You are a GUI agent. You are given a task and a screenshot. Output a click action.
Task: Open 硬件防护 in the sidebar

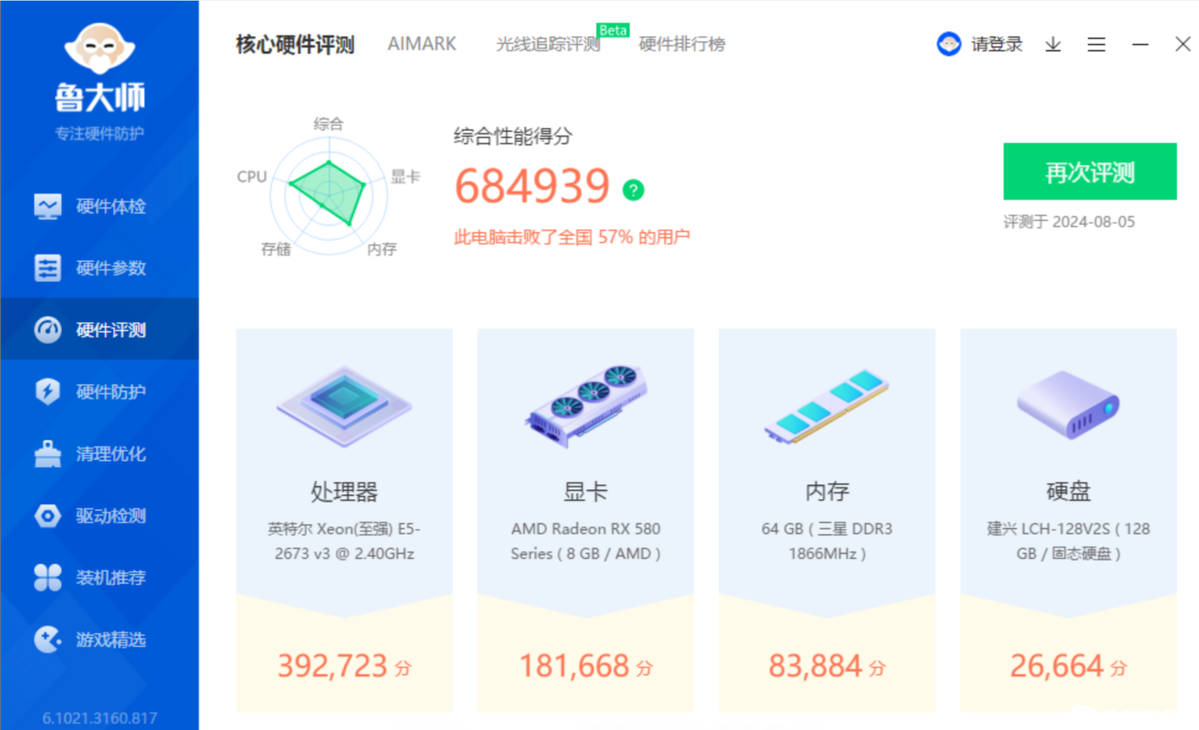click(99, 391)
